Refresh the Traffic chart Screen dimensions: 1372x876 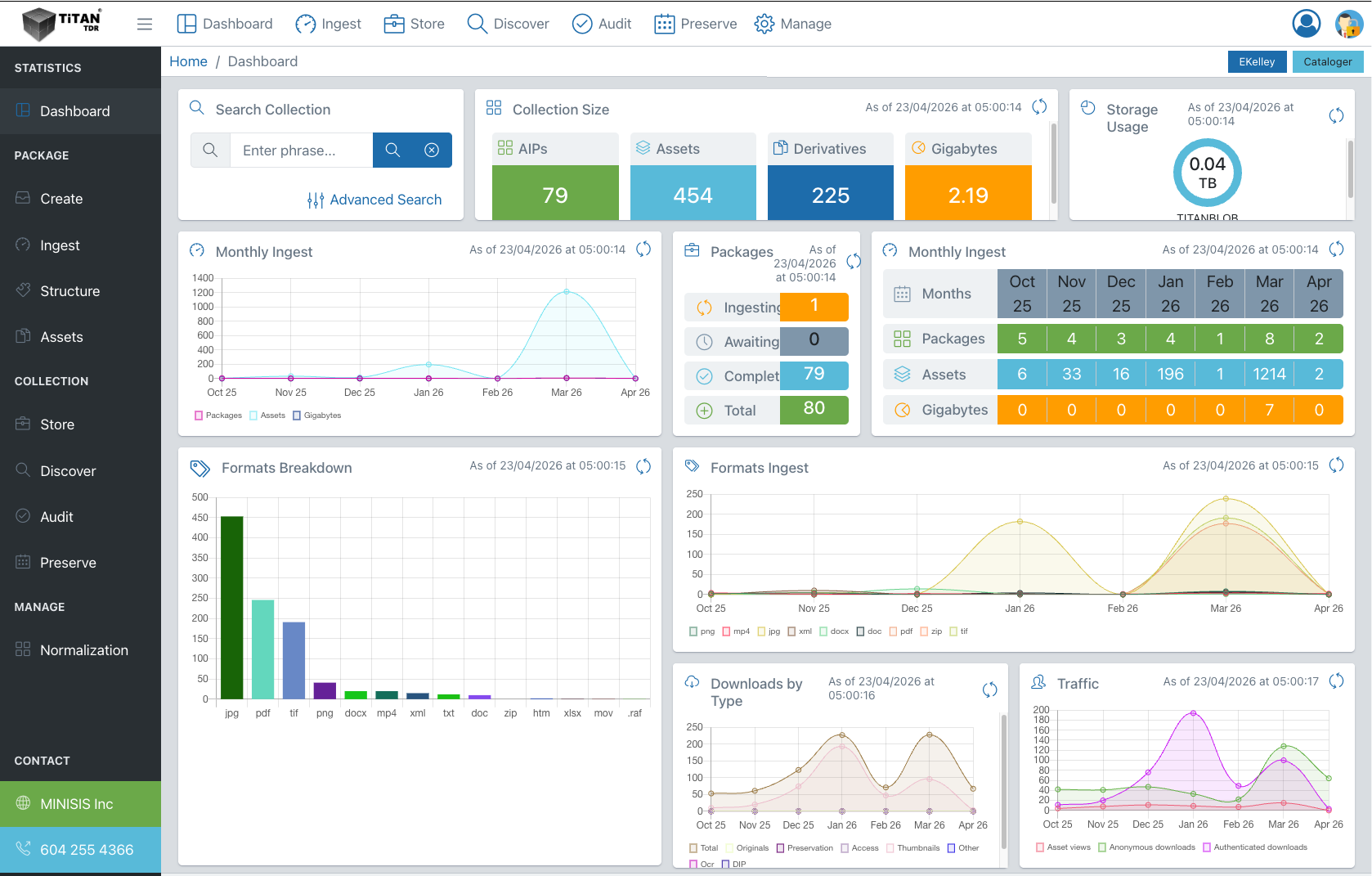1338,680
